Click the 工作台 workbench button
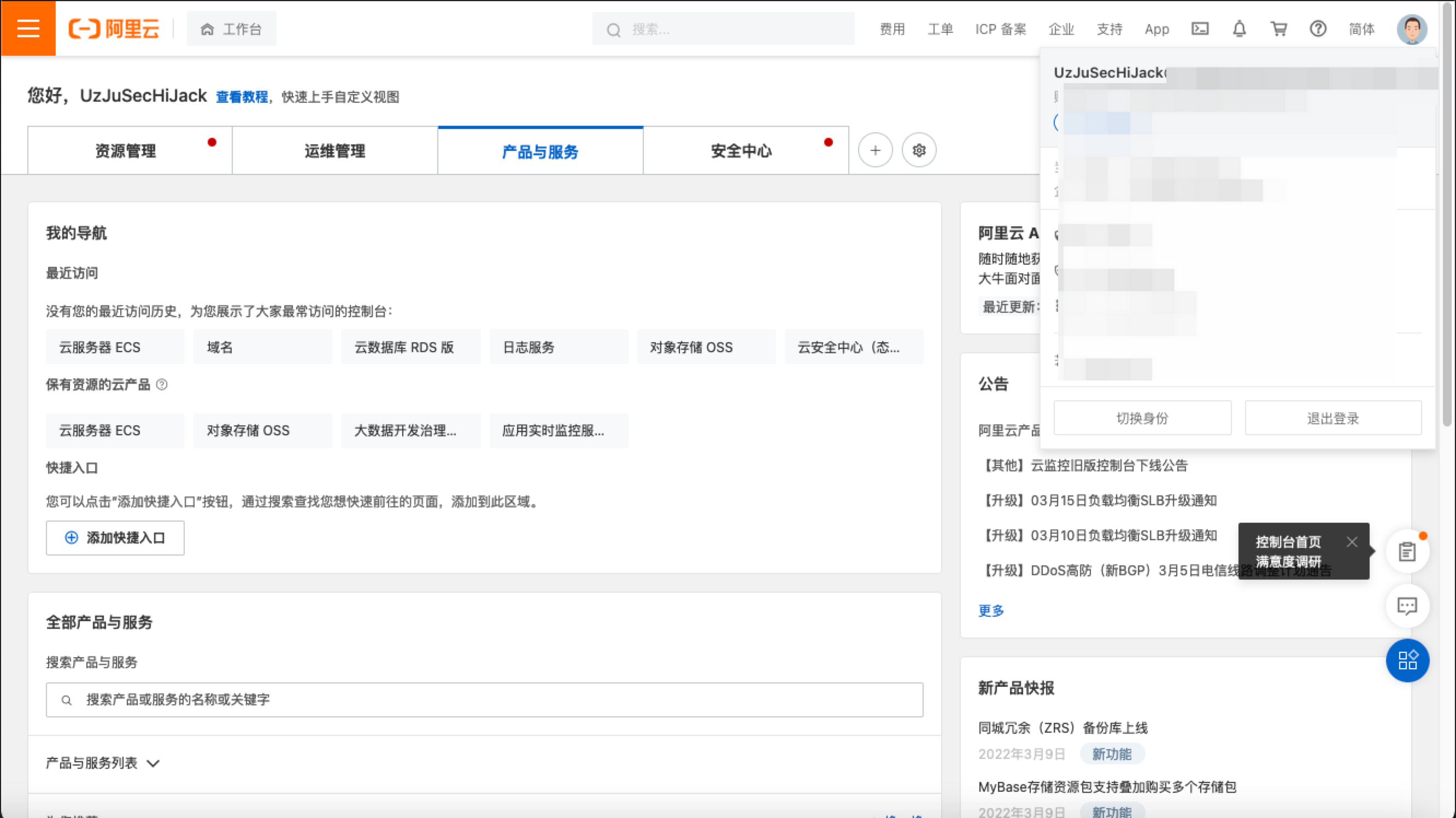The image size is (1456, 818). point(231,29)
